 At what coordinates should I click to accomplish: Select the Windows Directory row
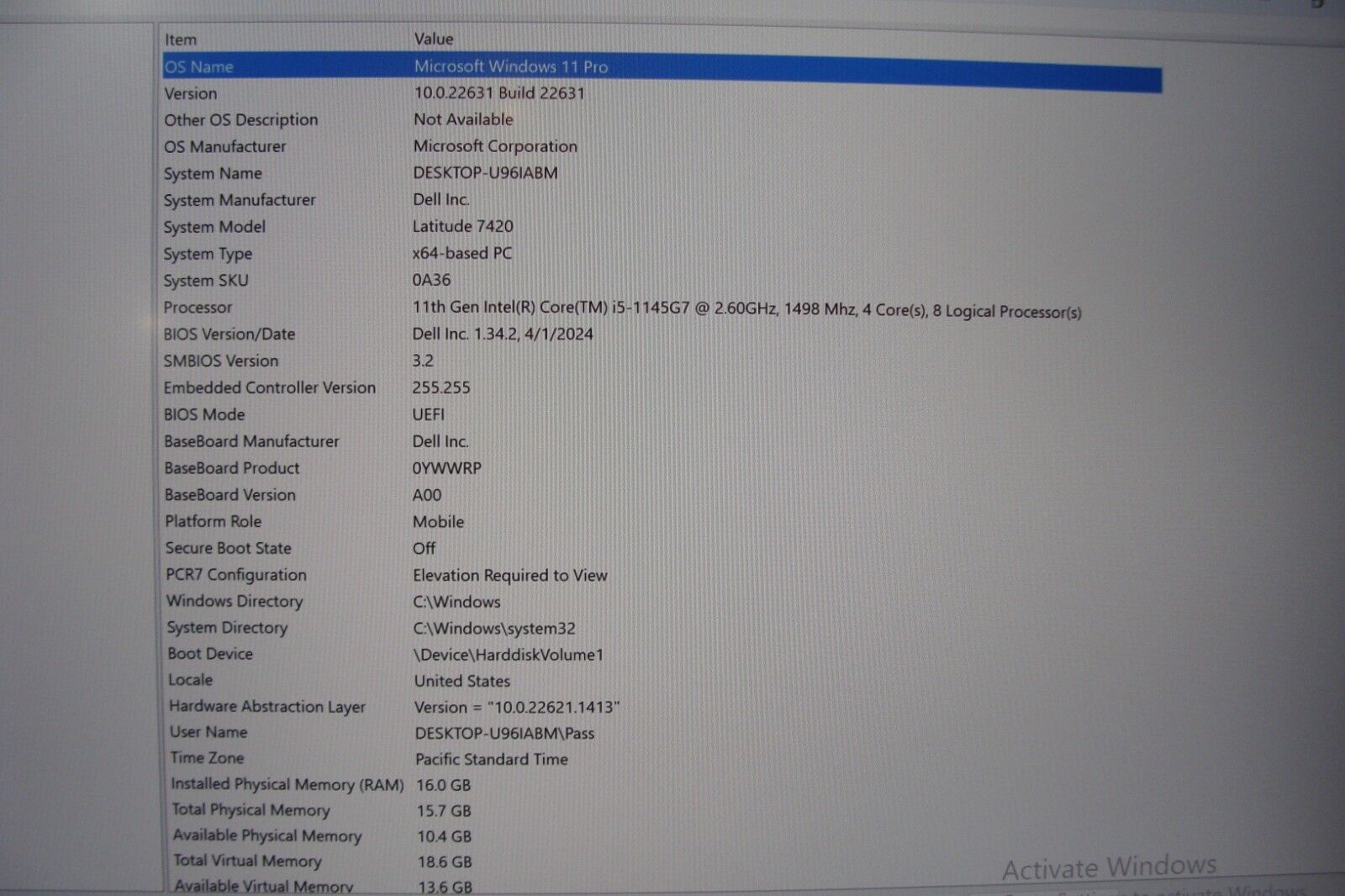tap(235, 601)
